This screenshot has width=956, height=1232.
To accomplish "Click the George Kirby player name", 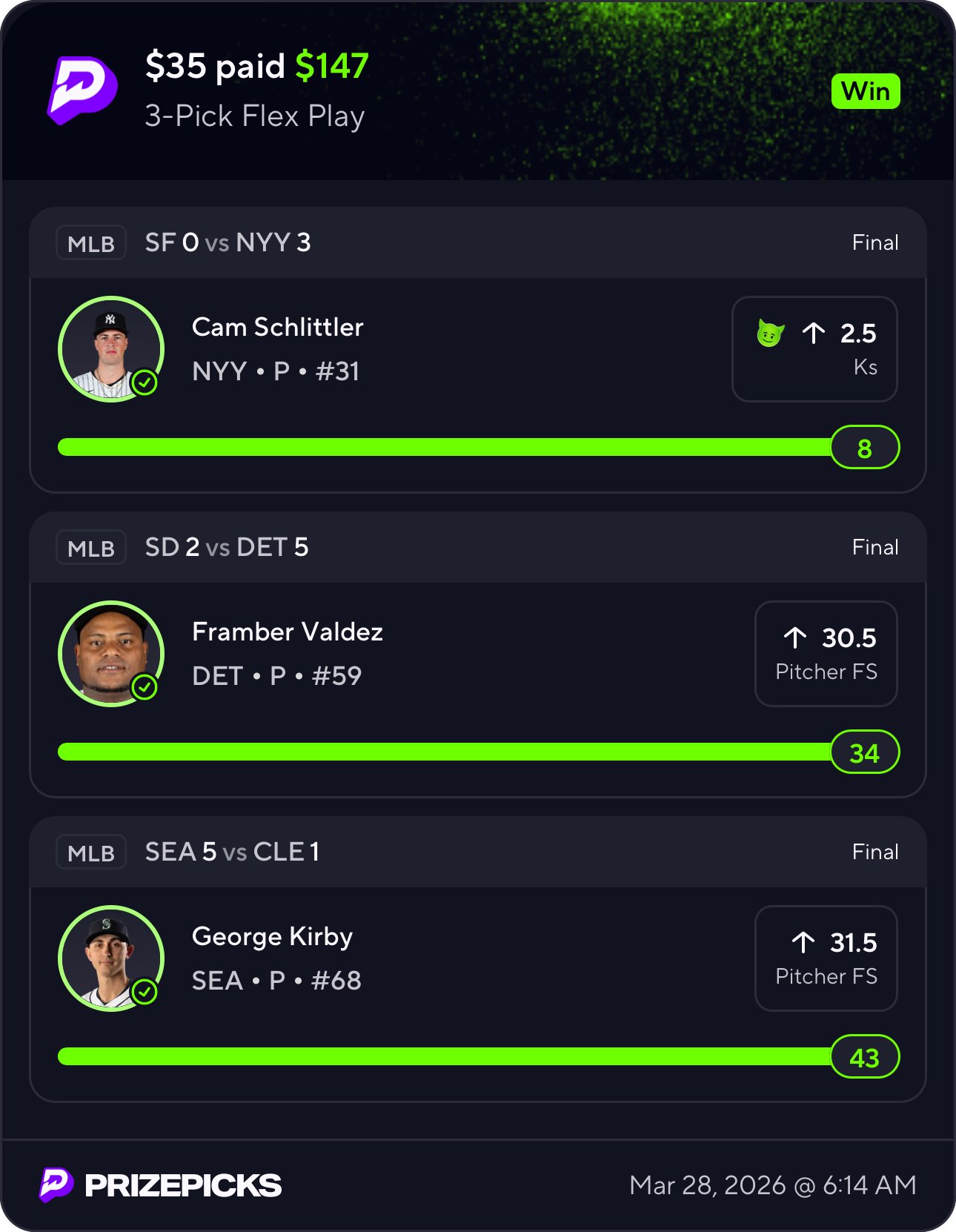I will [272, 936].
